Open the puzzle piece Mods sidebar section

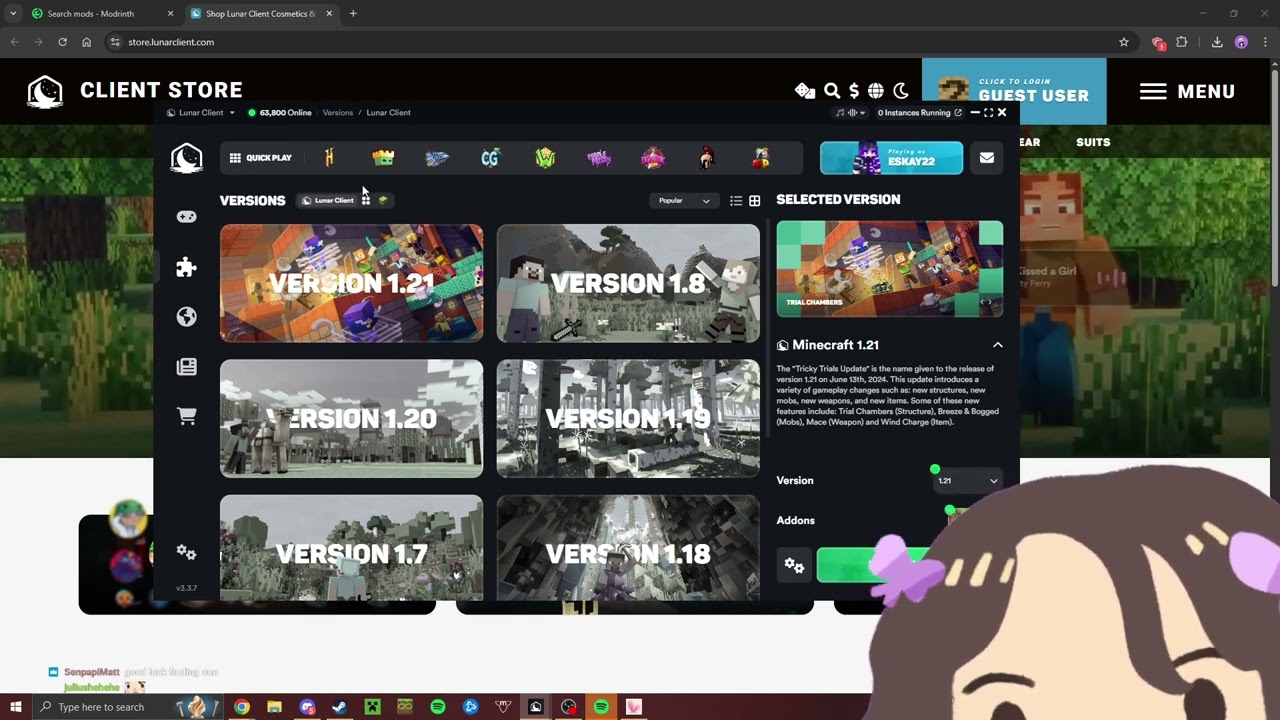pyautogui.click(x=187, y=267)
